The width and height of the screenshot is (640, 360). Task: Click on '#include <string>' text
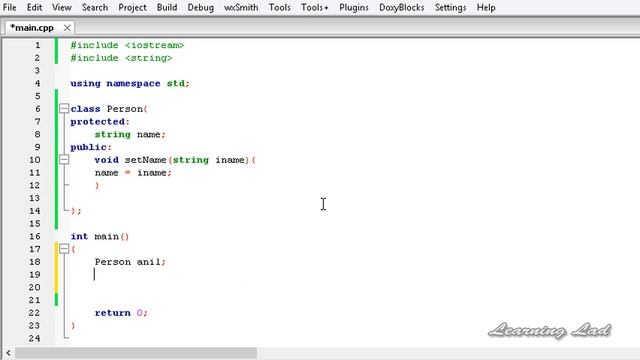point(121,58)
